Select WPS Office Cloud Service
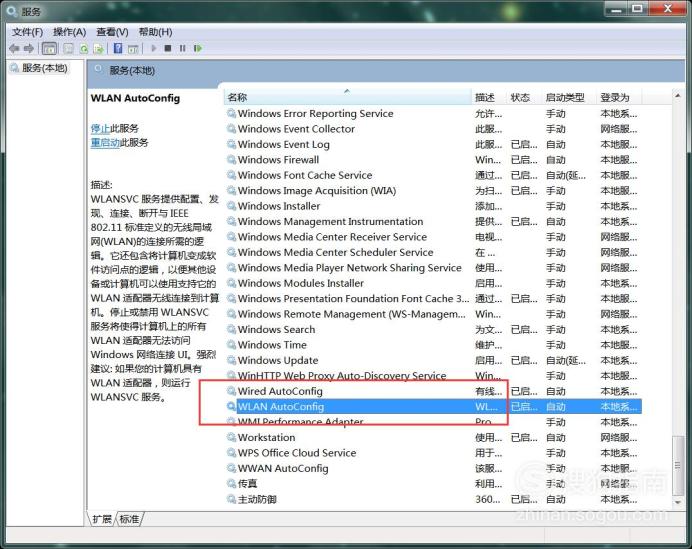This screenshot has width=692, height=549. (433, 453)
